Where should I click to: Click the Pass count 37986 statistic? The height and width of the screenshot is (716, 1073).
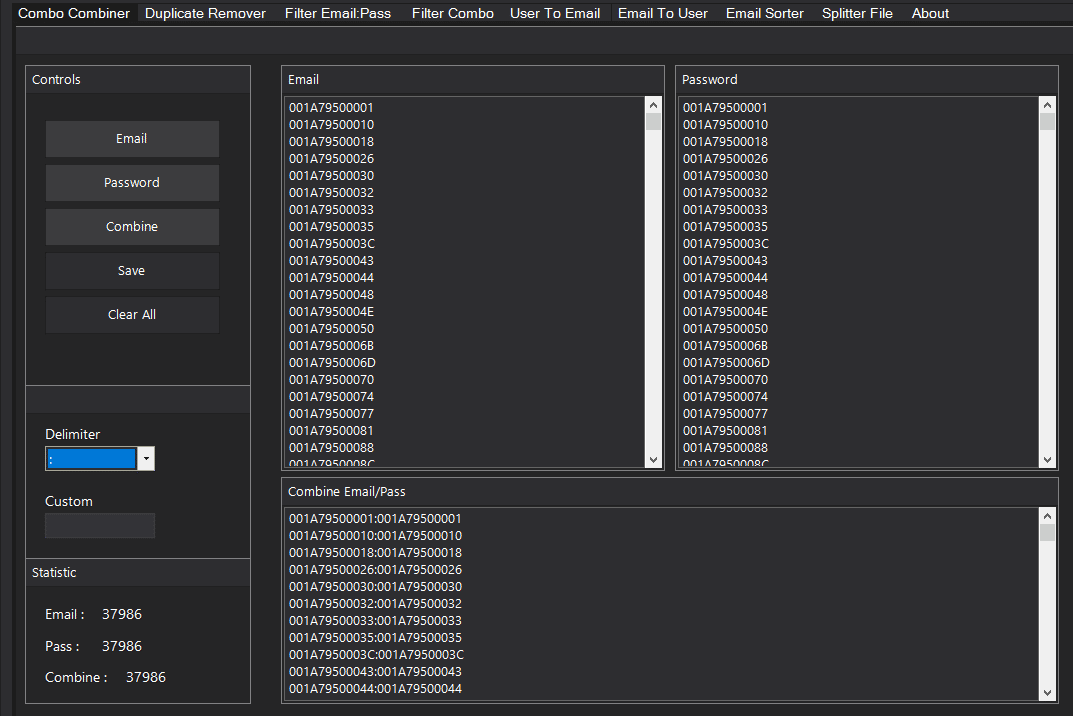pos(122,645)
